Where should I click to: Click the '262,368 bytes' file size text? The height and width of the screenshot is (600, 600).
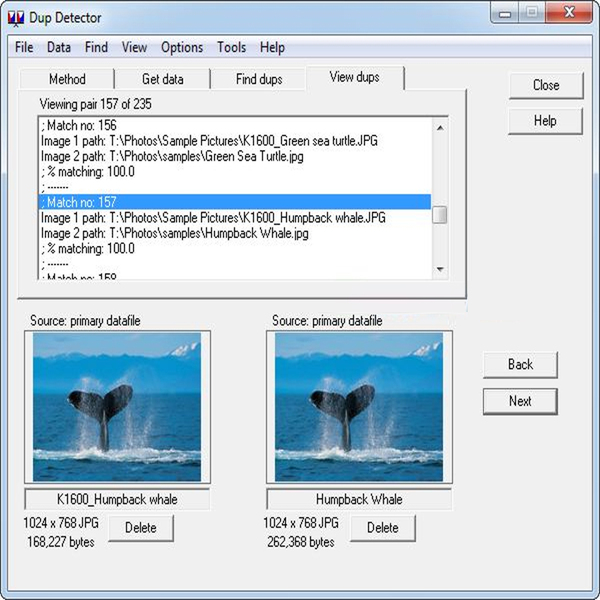tap(301, 542)
